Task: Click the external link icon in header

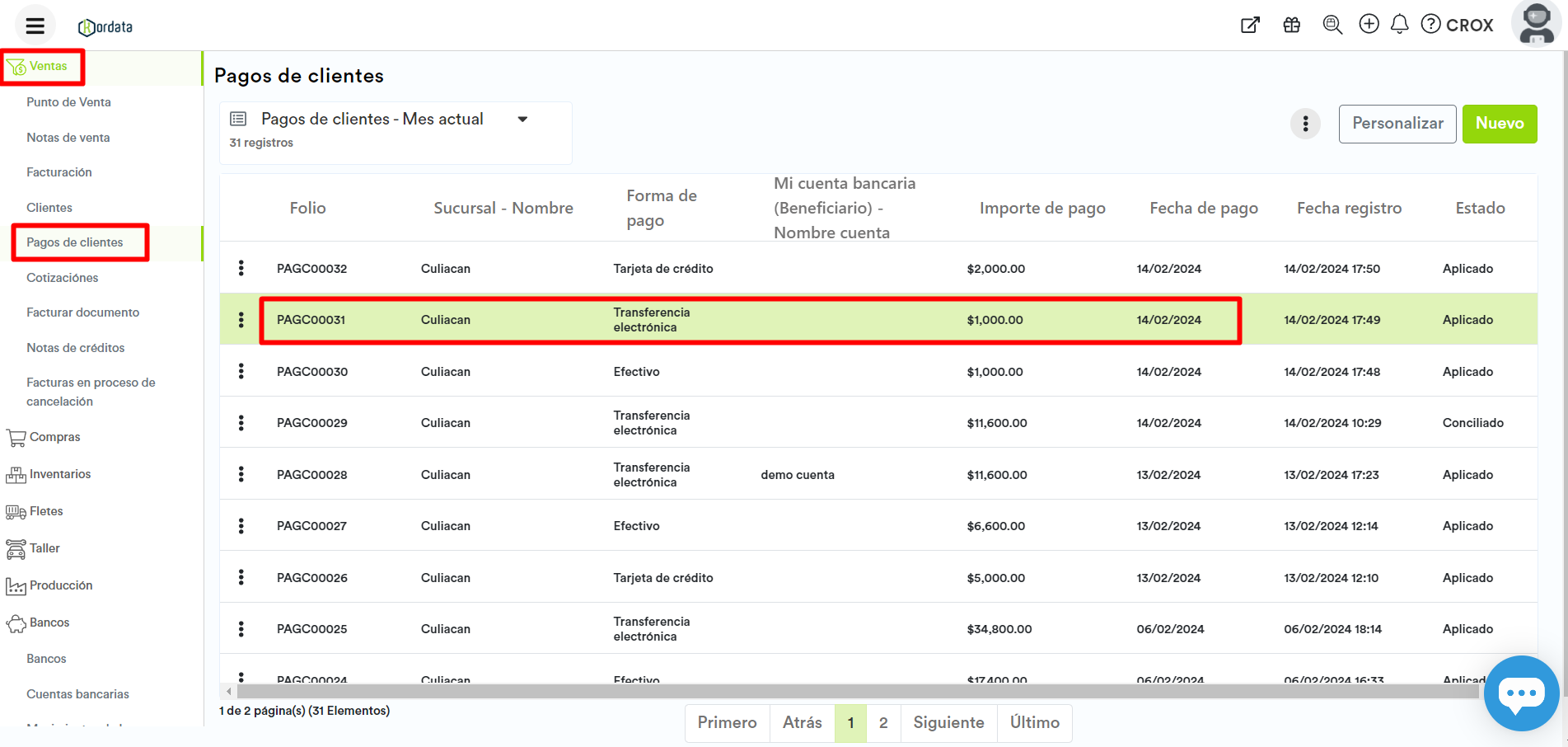Action: coord(1250,26)
